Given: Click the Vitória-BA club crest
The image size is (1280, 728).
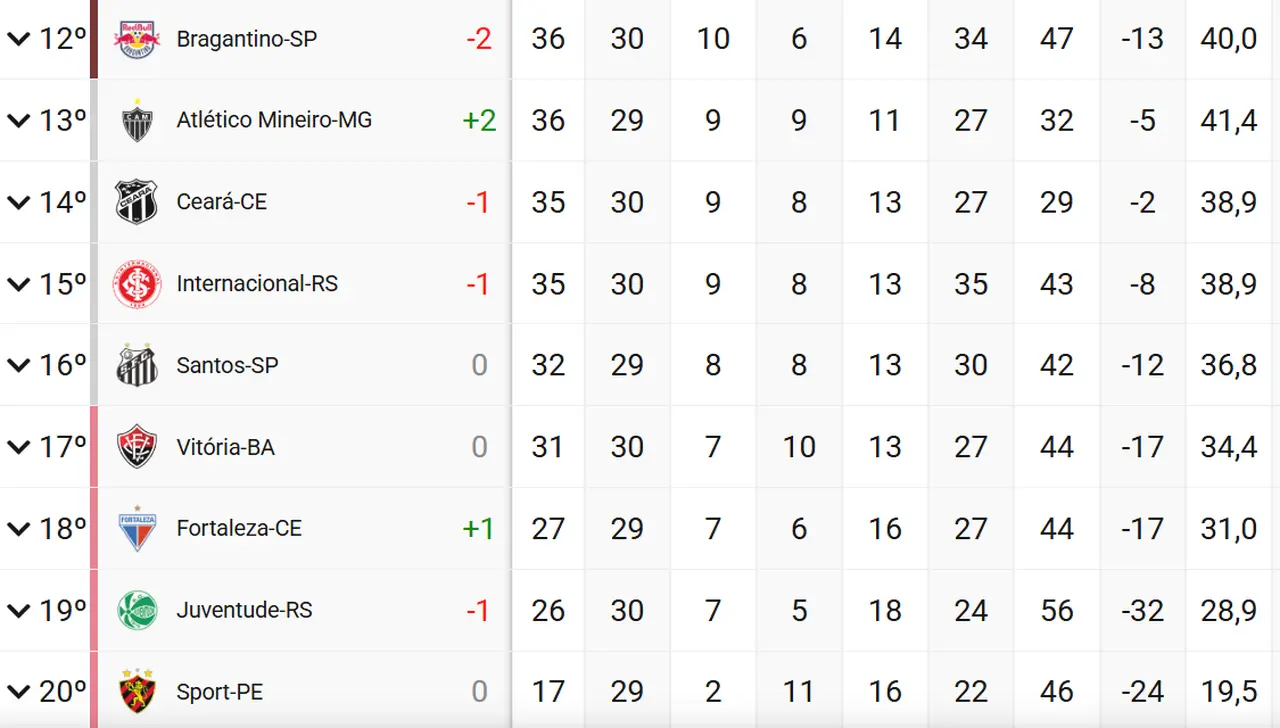Looking at the screenshot, I should point(136,447).
